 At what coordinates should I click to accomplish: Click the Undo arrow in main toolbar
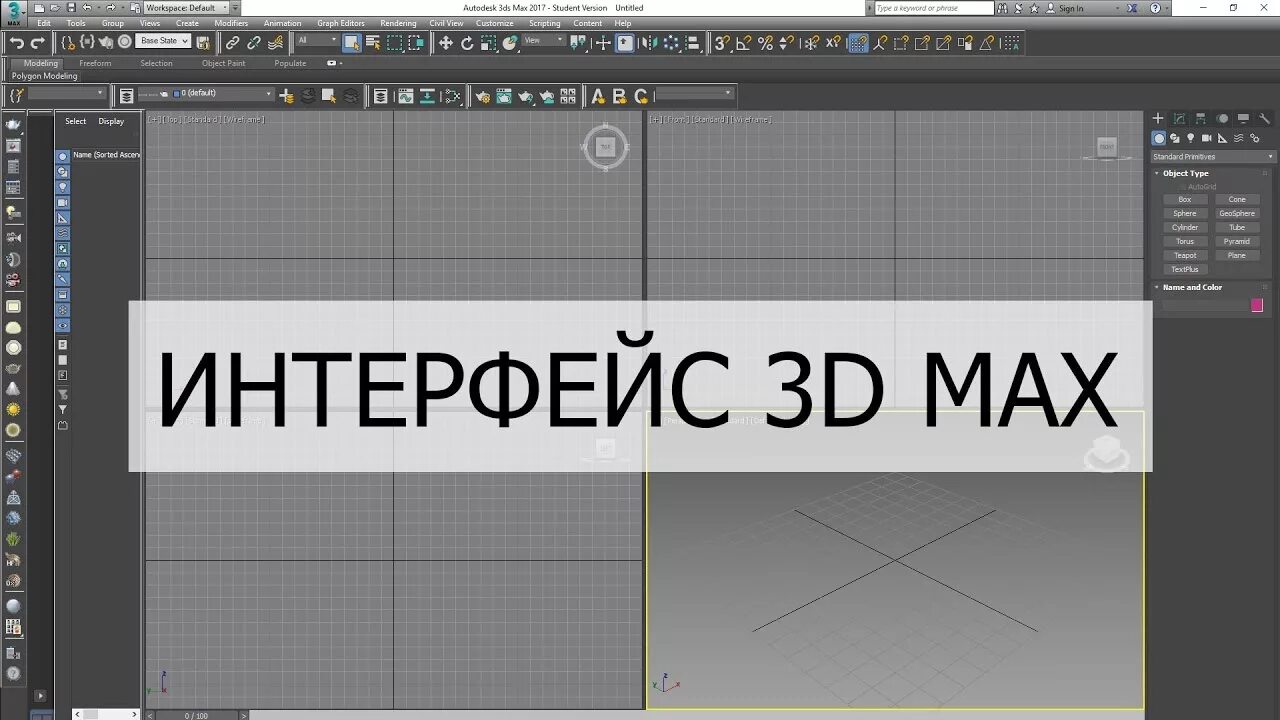(17, 43)
